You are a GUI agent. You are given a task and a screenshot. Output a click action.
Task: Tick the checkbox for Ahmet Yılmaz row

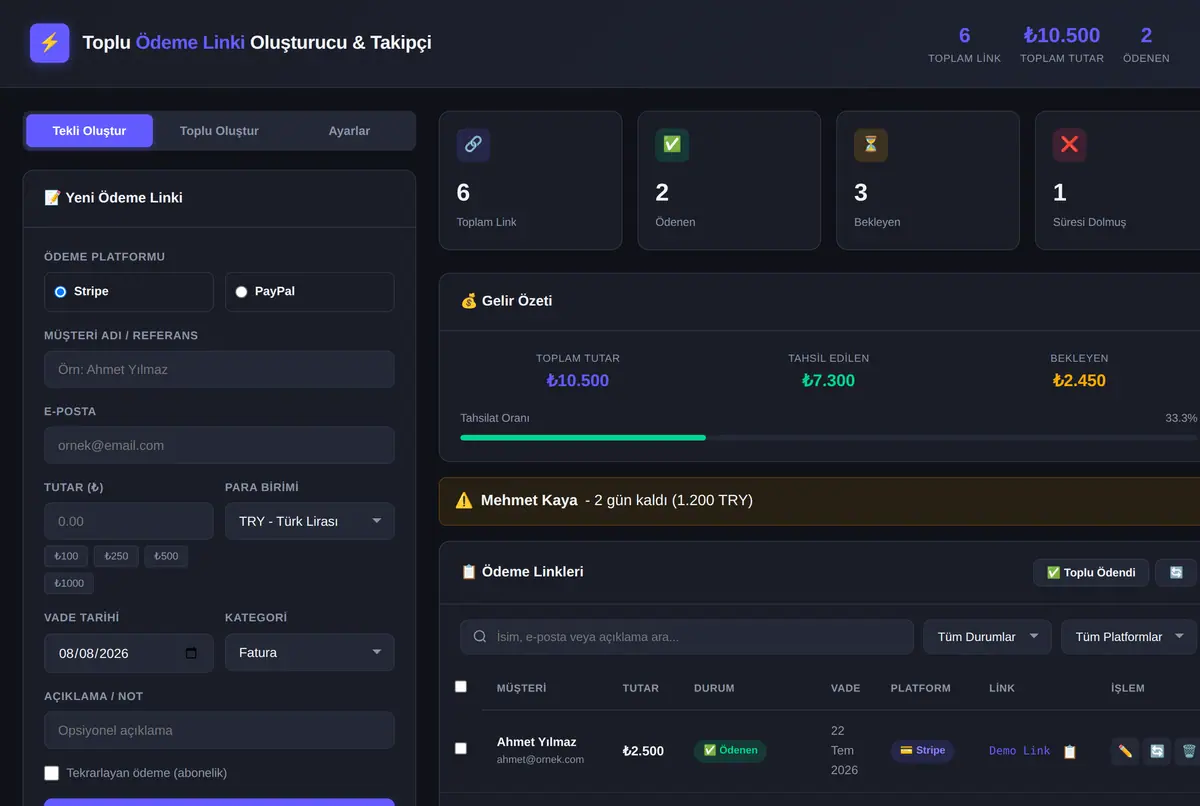coord(461,748)
